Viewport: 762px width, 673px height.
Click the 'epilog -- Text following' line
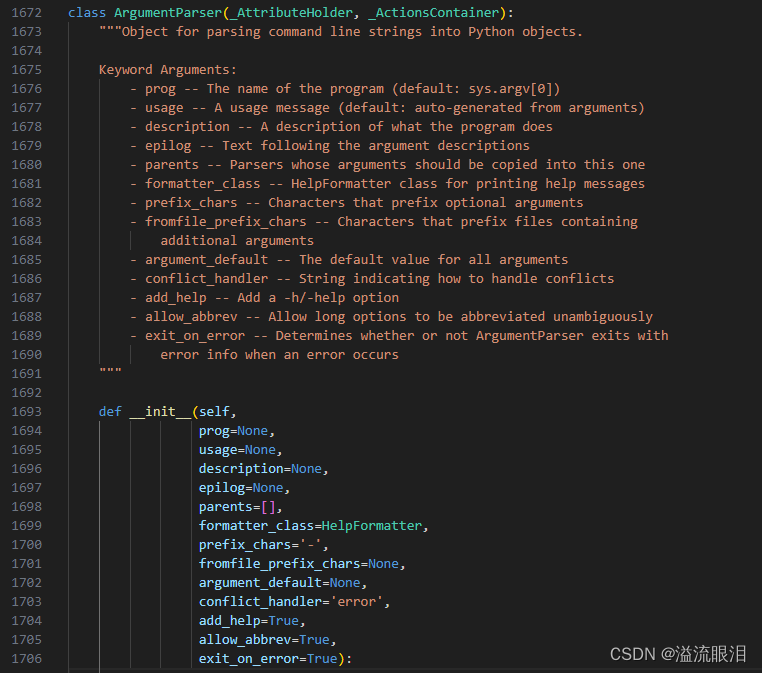[x=329, y=145]
